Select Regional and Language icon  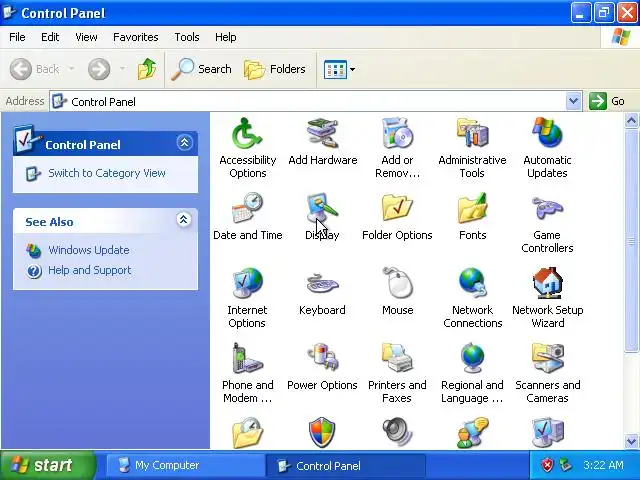472,358
